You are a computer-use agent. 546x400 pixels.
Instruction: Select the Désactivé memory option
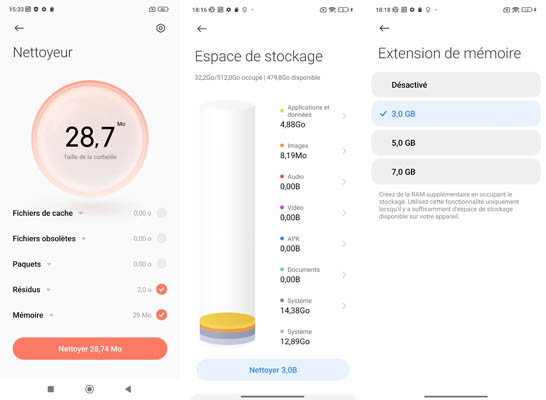pyautogui.click(x=456, y=85)
